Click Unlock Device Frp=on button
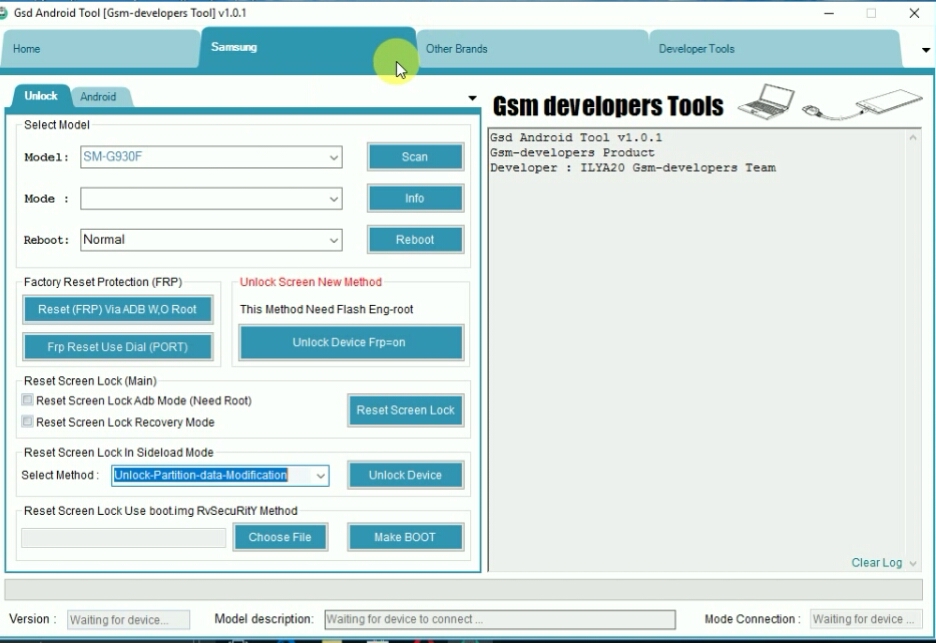Image resolution: width=936 pixels, height=643 pixels. point(351,342)
